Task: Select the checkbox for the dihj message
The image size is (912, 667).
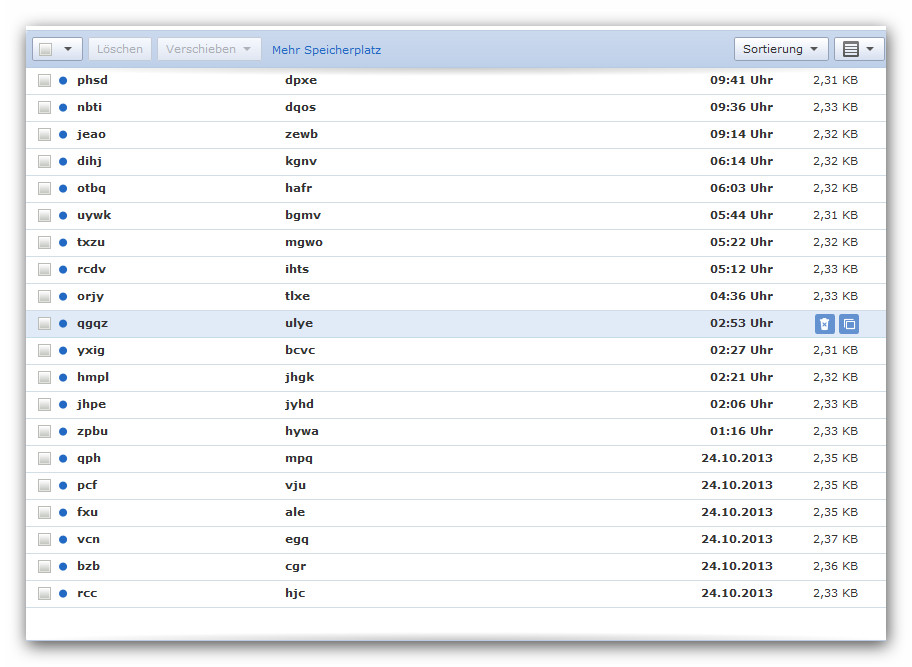Action: [44, 162]
